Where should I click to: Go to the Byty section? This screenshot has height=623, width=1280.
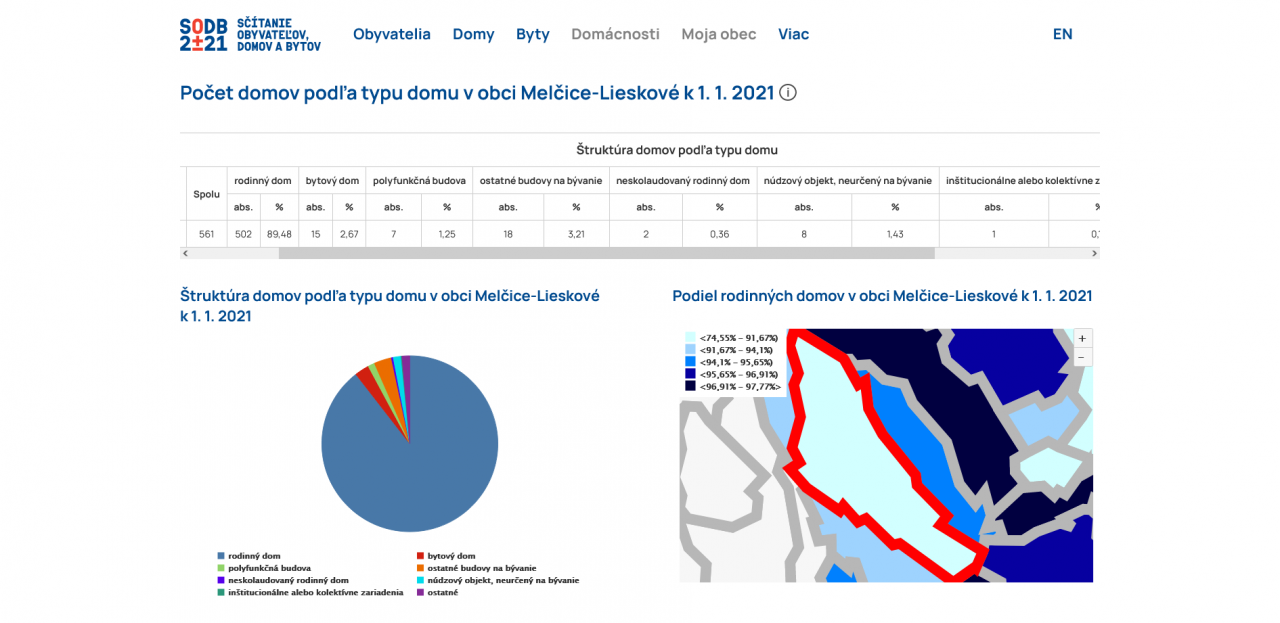(x=533, y=34)
